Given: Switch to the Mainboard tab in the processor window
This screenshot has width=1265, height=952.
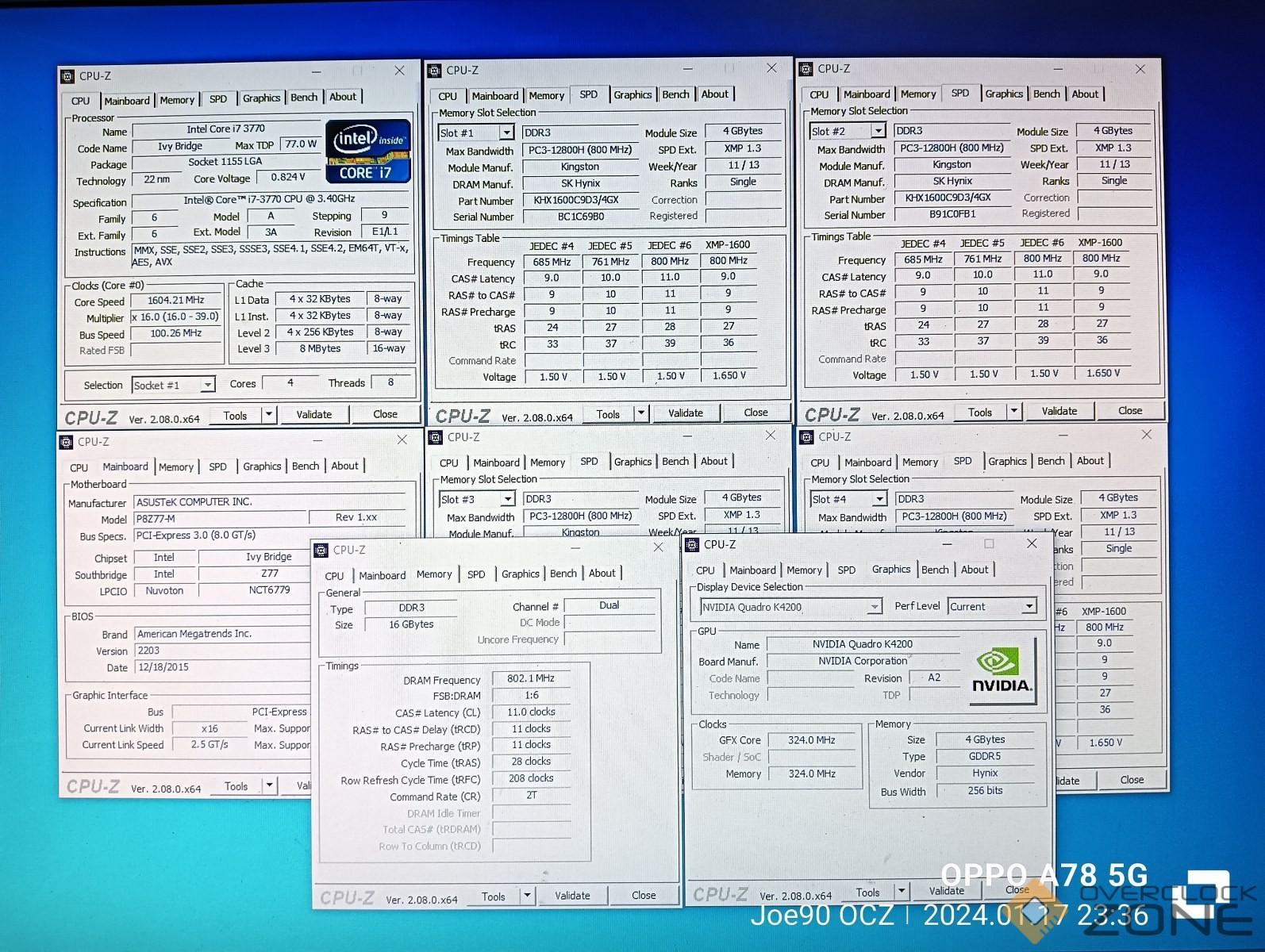Looking at the screenshot, I should click(127, 101).
